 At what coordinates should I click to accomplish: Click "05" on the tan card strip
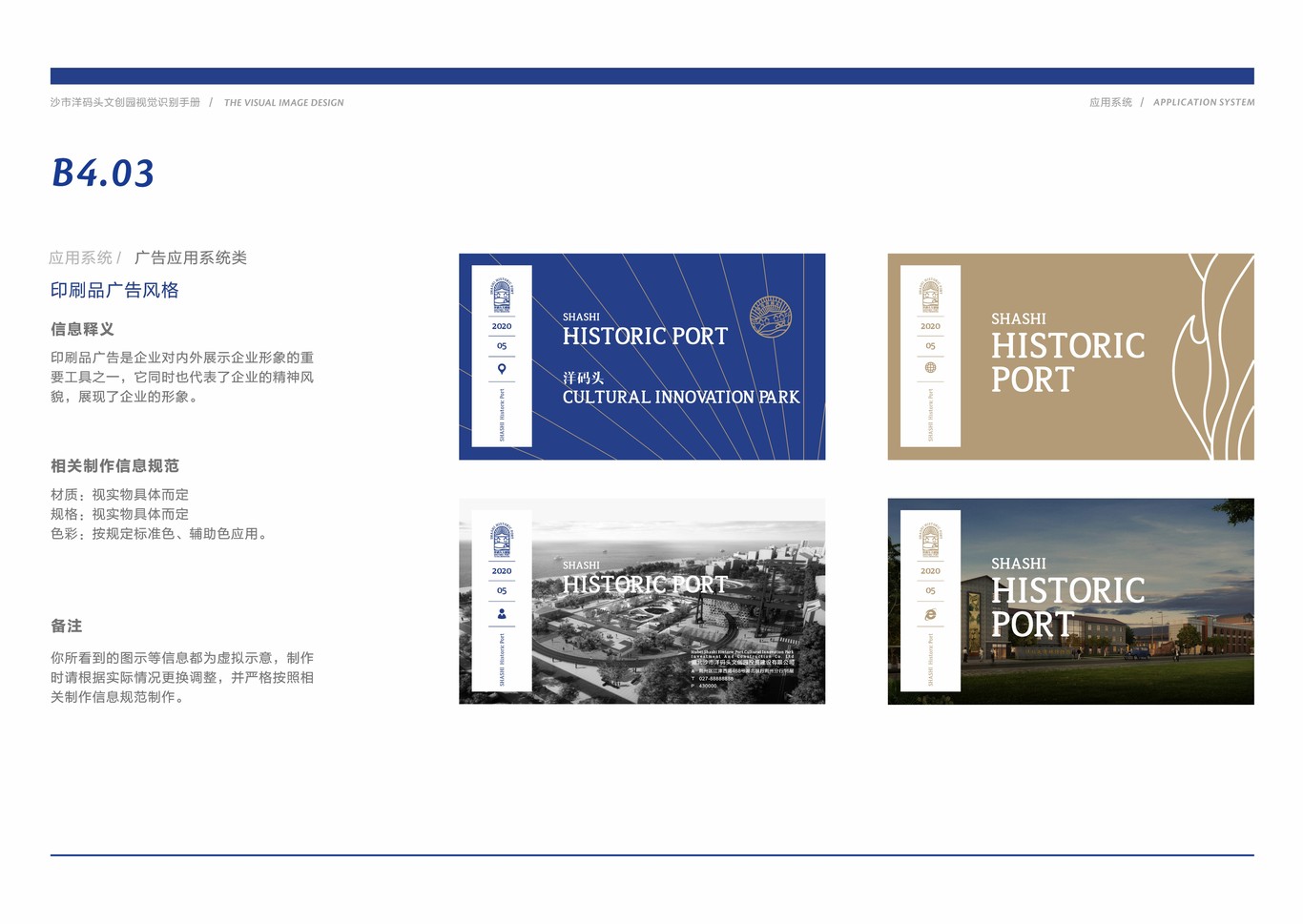click(x=930, y=346)
